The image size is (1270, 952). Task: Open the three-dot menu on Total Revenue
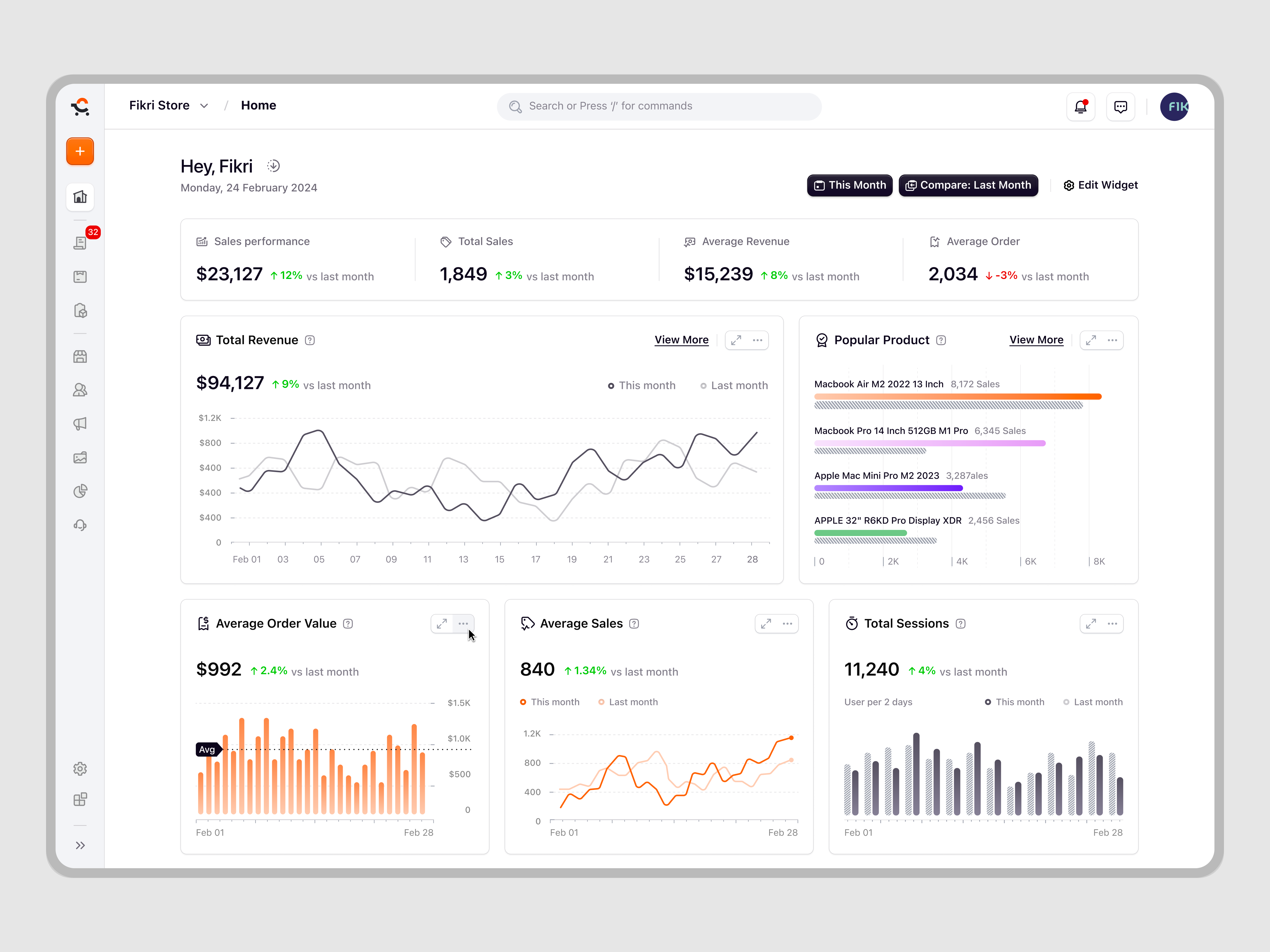(758, 340)
